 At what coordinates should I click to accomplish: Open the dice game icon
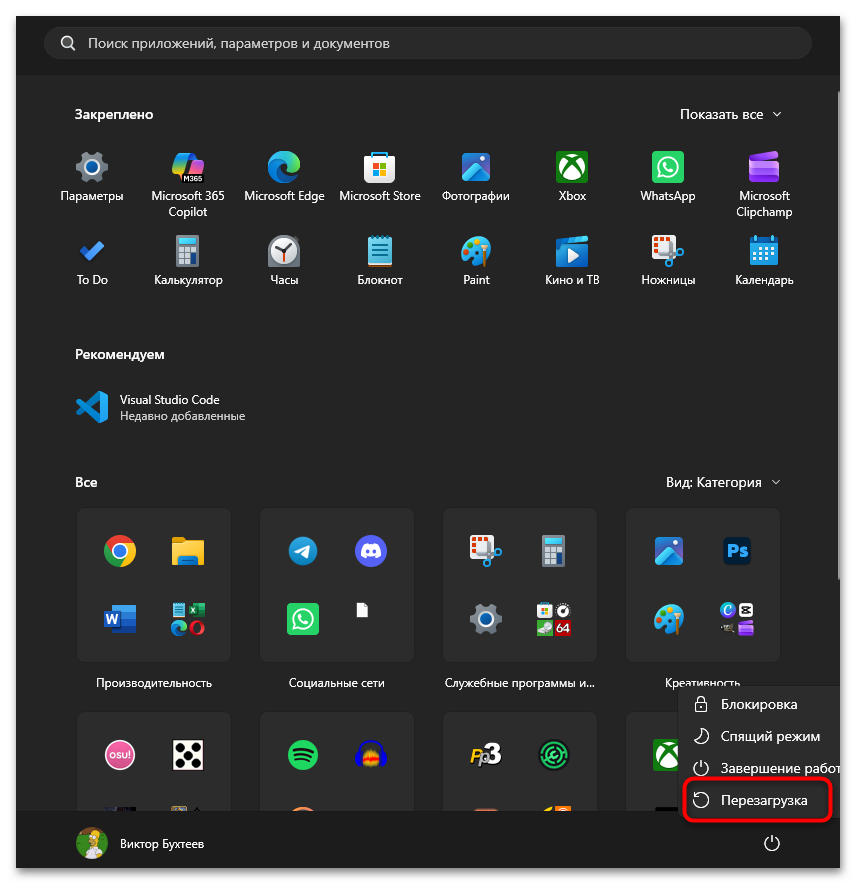tap(188, 754)
